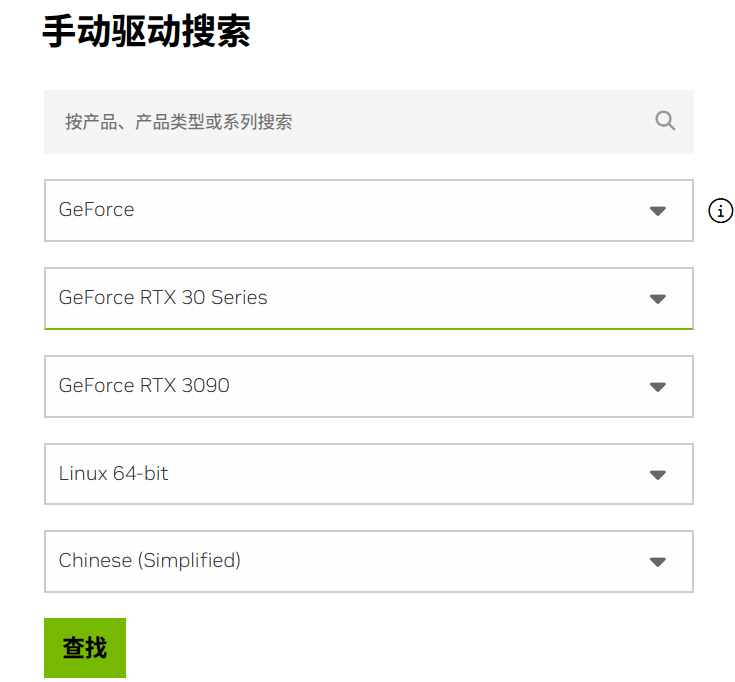Click the 'GeForce RTX 30 Series' value text
This screenshot has height=682, width=735.
click(163, 298)
